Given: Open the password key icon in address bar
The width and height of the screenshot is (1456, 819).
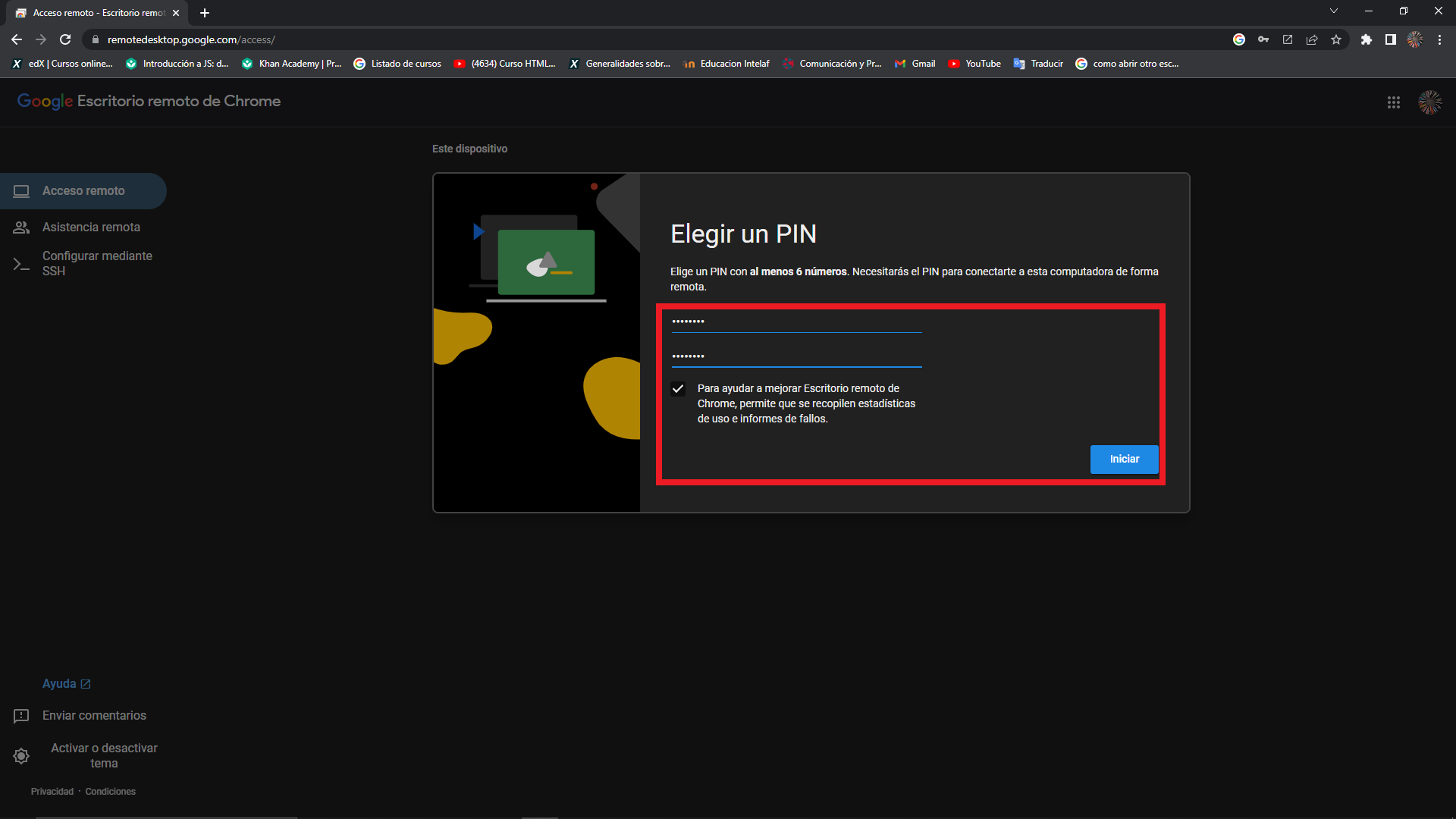Looking at the screenshot, I should tap(1263, 39).
